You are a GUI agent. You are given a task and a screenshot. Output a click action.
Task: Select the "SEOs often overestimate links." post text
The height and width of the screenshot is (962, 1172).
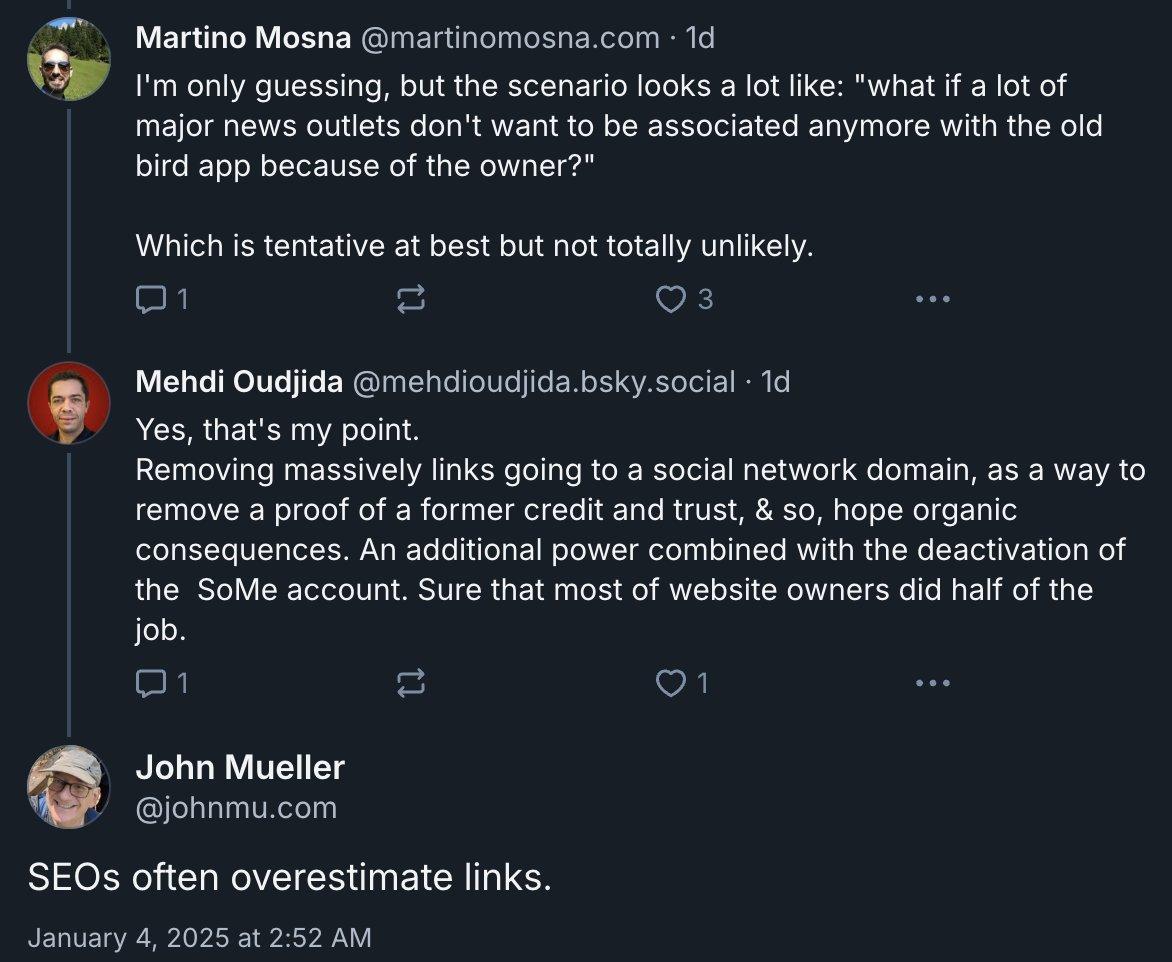(x=290, y=877)
